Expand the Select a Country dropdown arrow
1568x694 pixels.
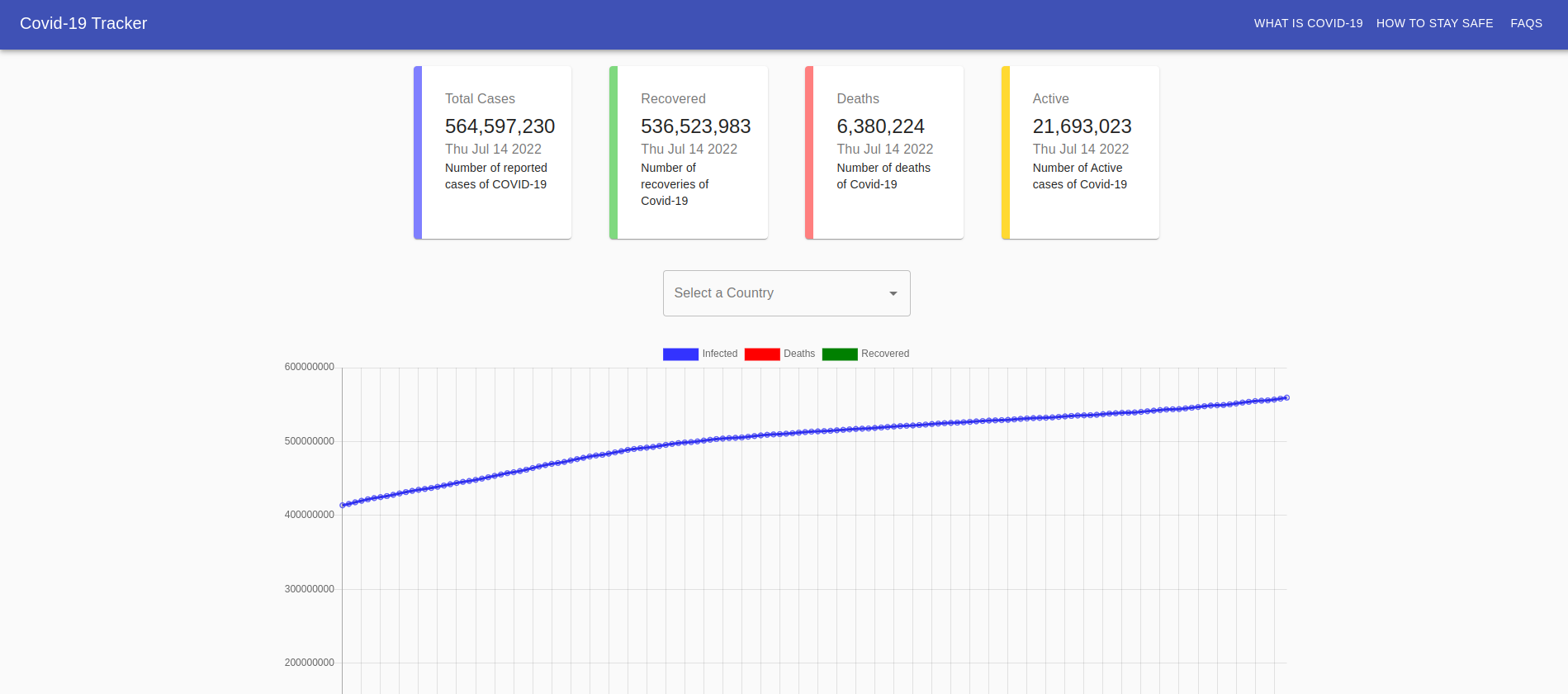(x=893, y=293)
